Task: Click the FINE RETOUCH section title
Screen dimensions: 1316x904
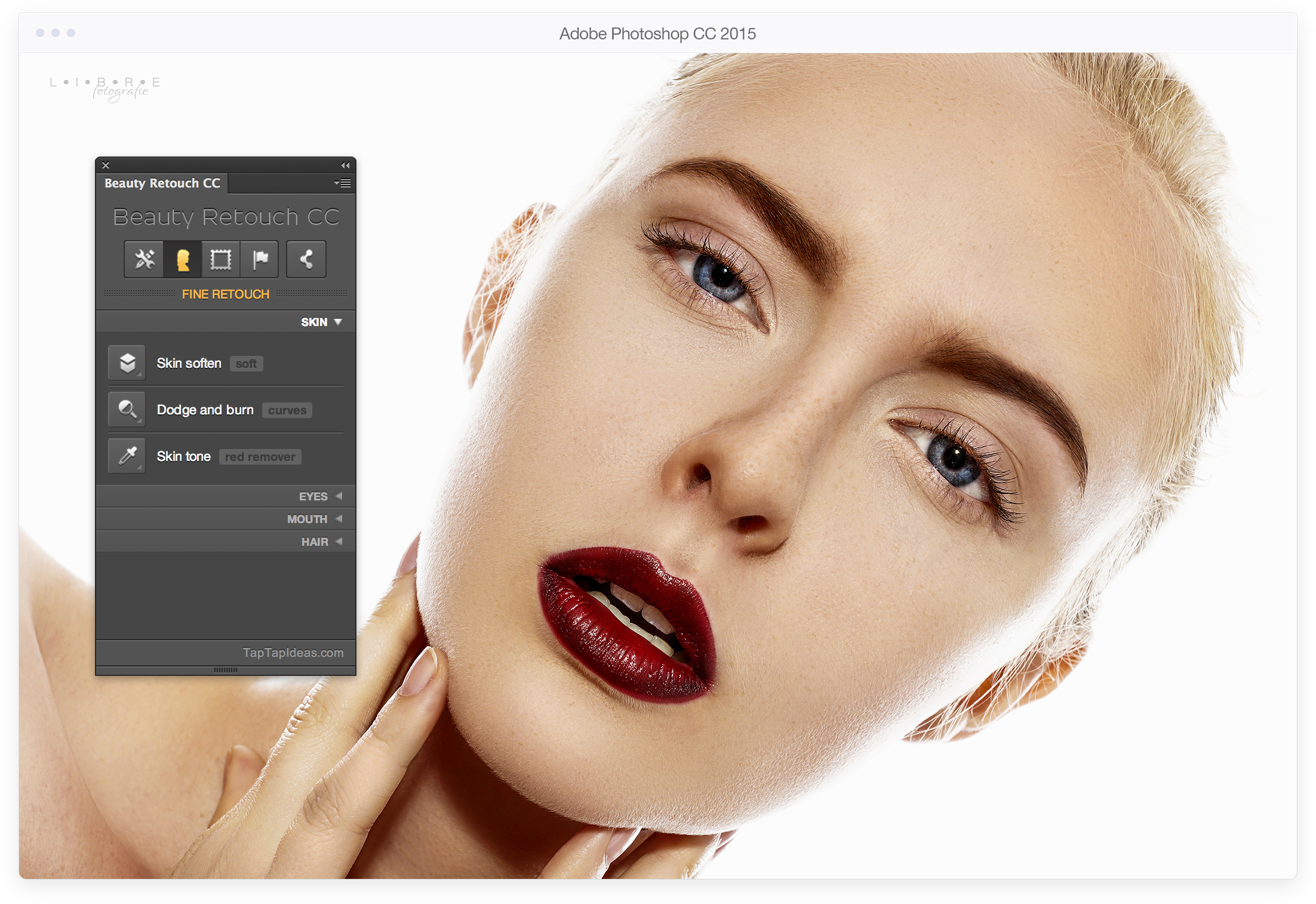Action: pyautogui.click(x=226, y=294)
